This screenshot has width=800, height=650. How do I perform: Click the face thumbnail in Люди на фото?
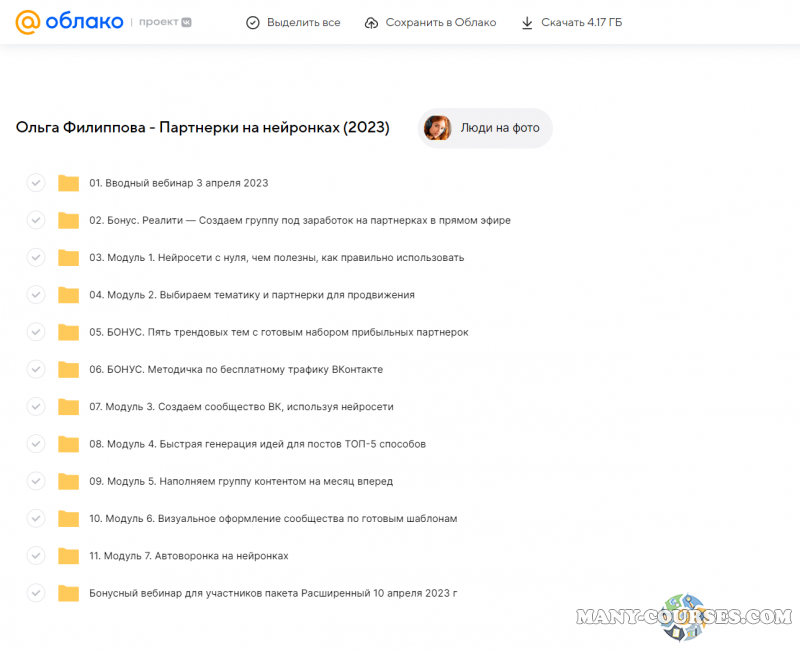click(x=438, y=128)
